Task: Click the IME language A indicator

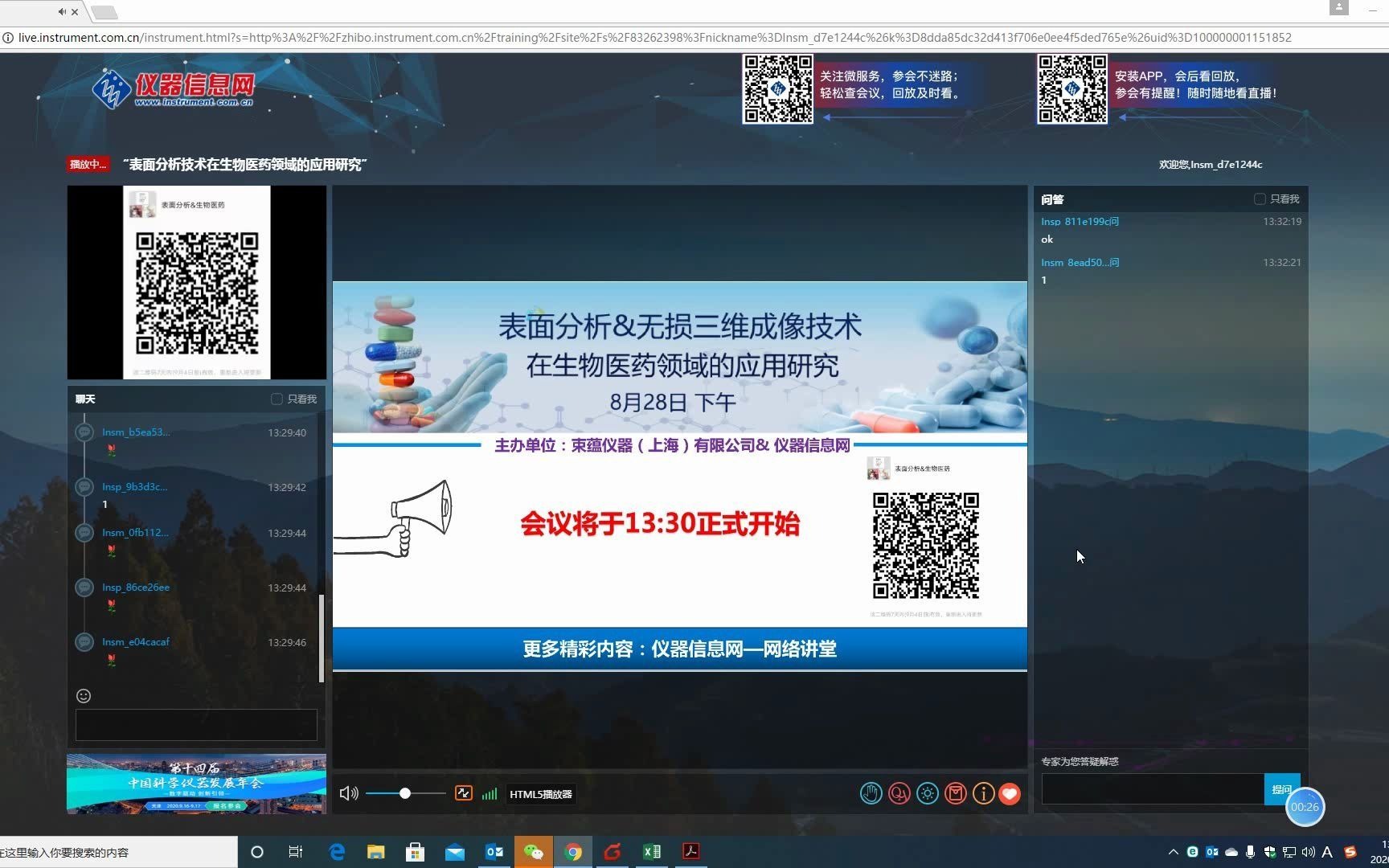Action: point(1327,852)
